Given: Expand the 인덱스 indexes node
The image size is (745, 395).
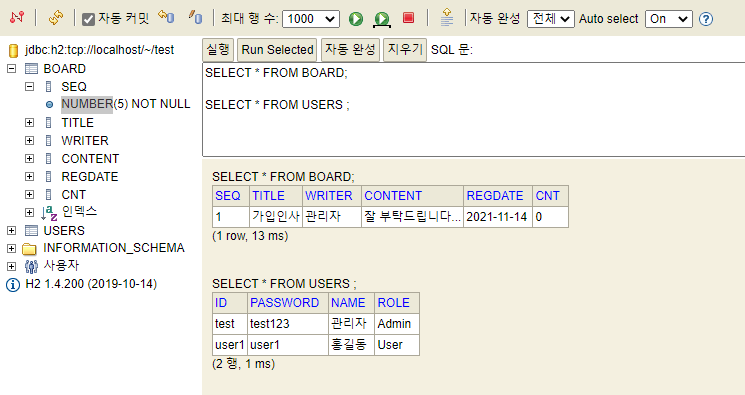Looking at the screenshot, I should (29, 212).
